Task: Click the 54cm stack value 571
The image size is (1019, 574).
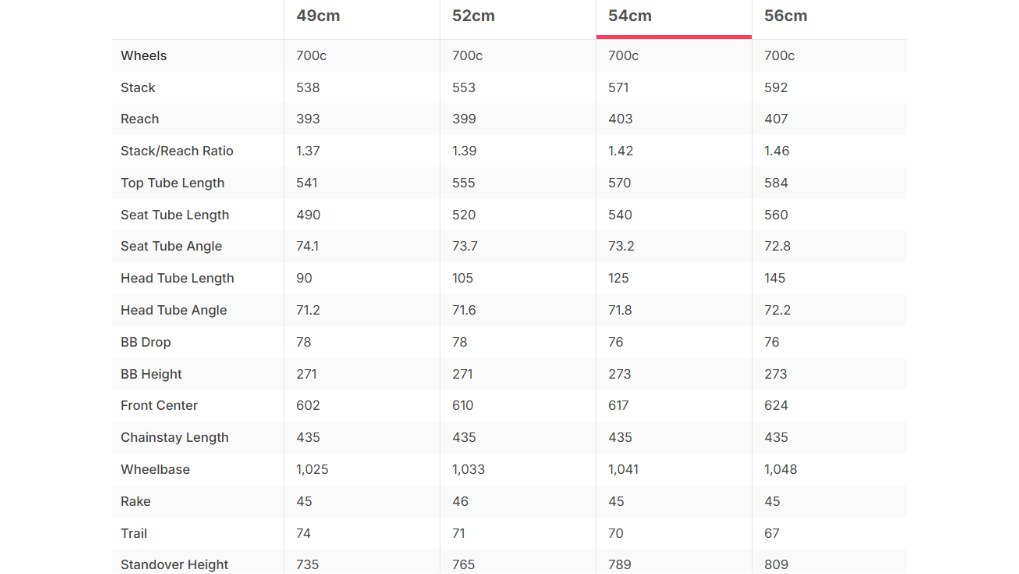Action: 619,88
